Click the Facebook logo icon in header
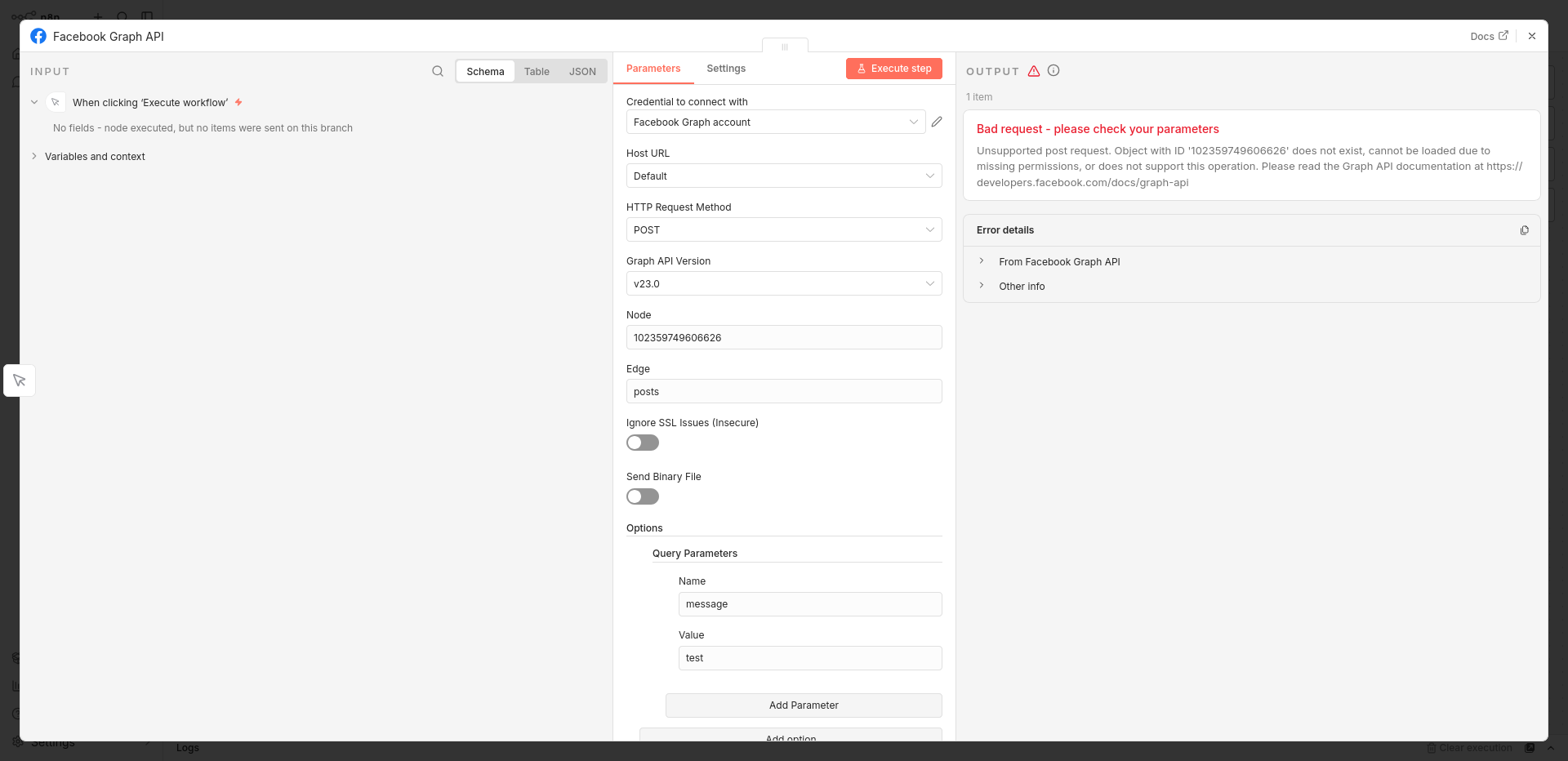1568x761 pixels. (38, 36)
